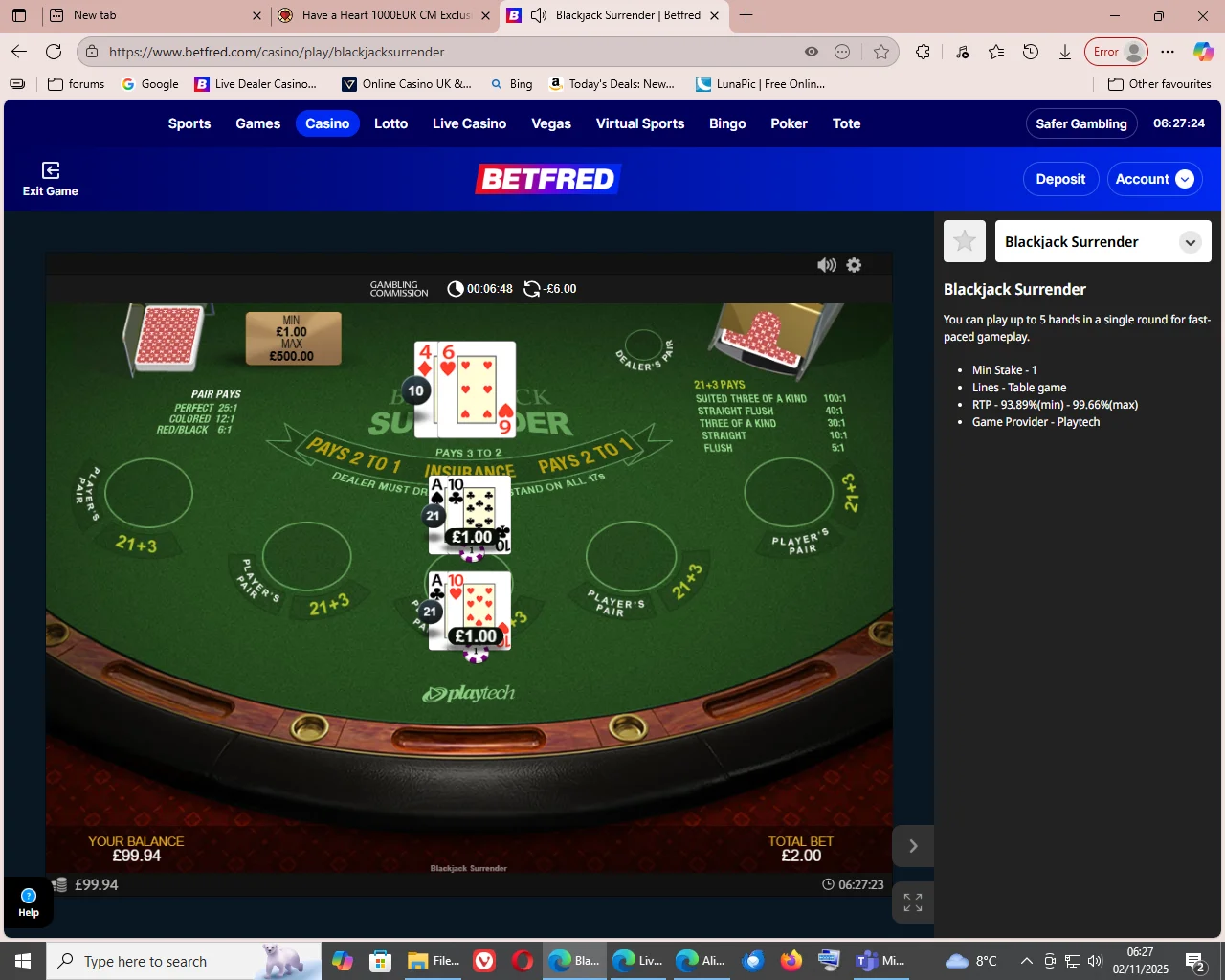Open the Copilot sidebar icon

coord(1203,52)
